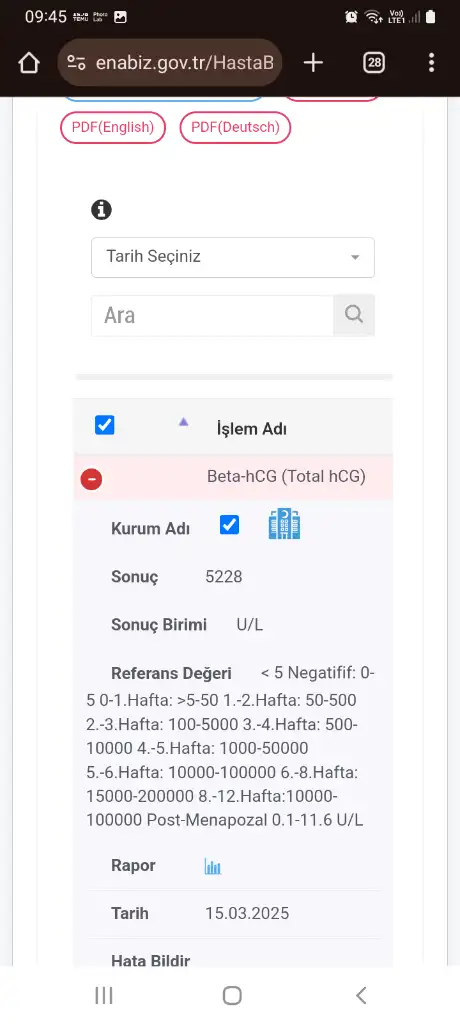Viewport: 460px width, 1024px height.
Task: Open the Tarih Seçiniz dropdown
Action: coord(233,257)
